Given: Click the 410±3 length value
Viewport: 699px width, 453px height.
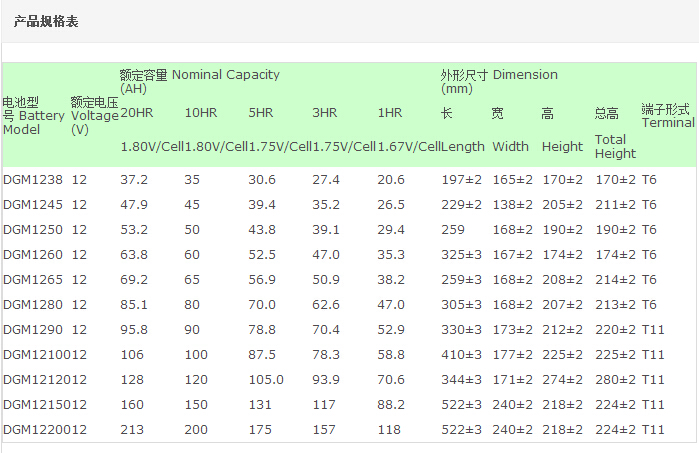Looking at the screenshot, I should coord(461,355).
